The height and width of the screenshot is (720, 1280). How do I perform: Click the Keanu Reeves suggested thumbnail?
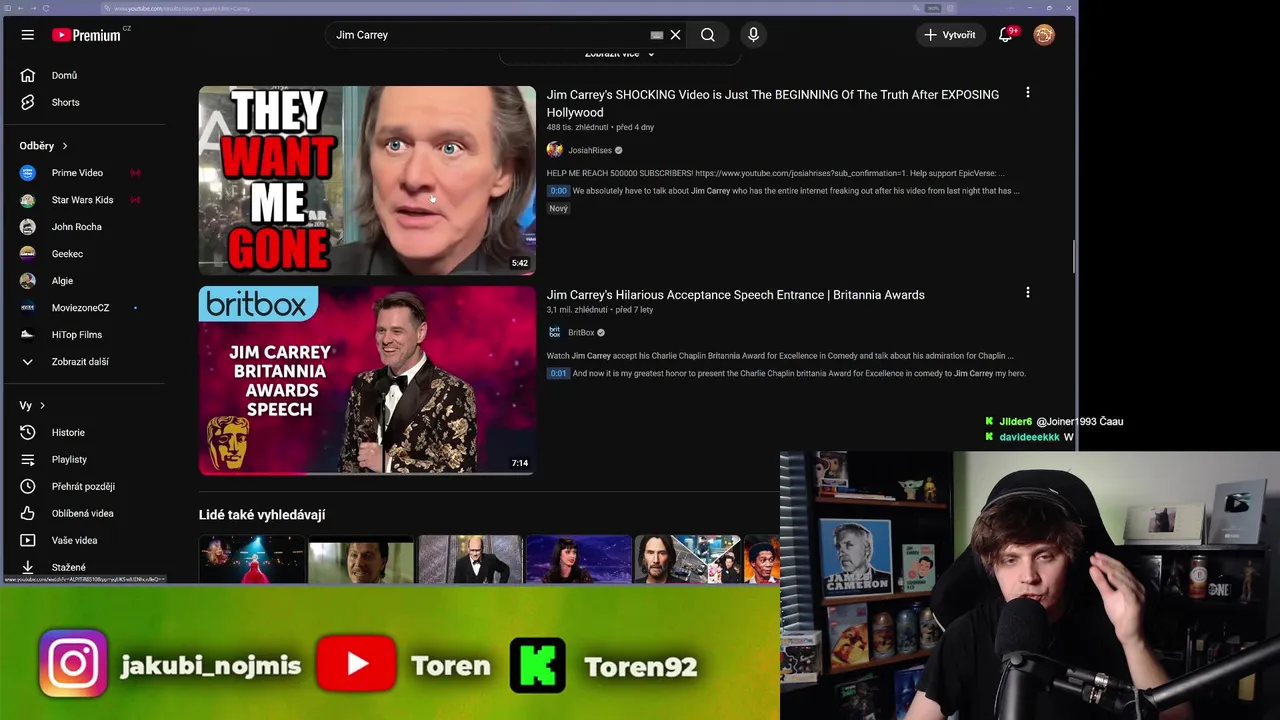click(x=687, y=559)
